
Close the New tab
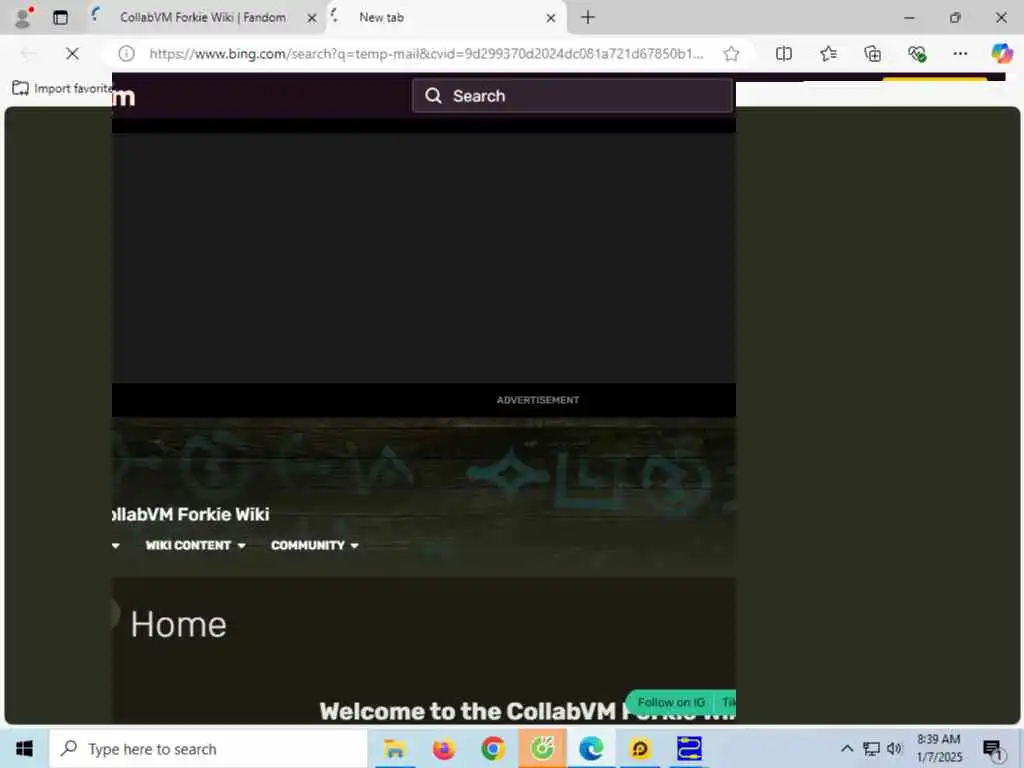pyautogui.click(x=551, y=18)
